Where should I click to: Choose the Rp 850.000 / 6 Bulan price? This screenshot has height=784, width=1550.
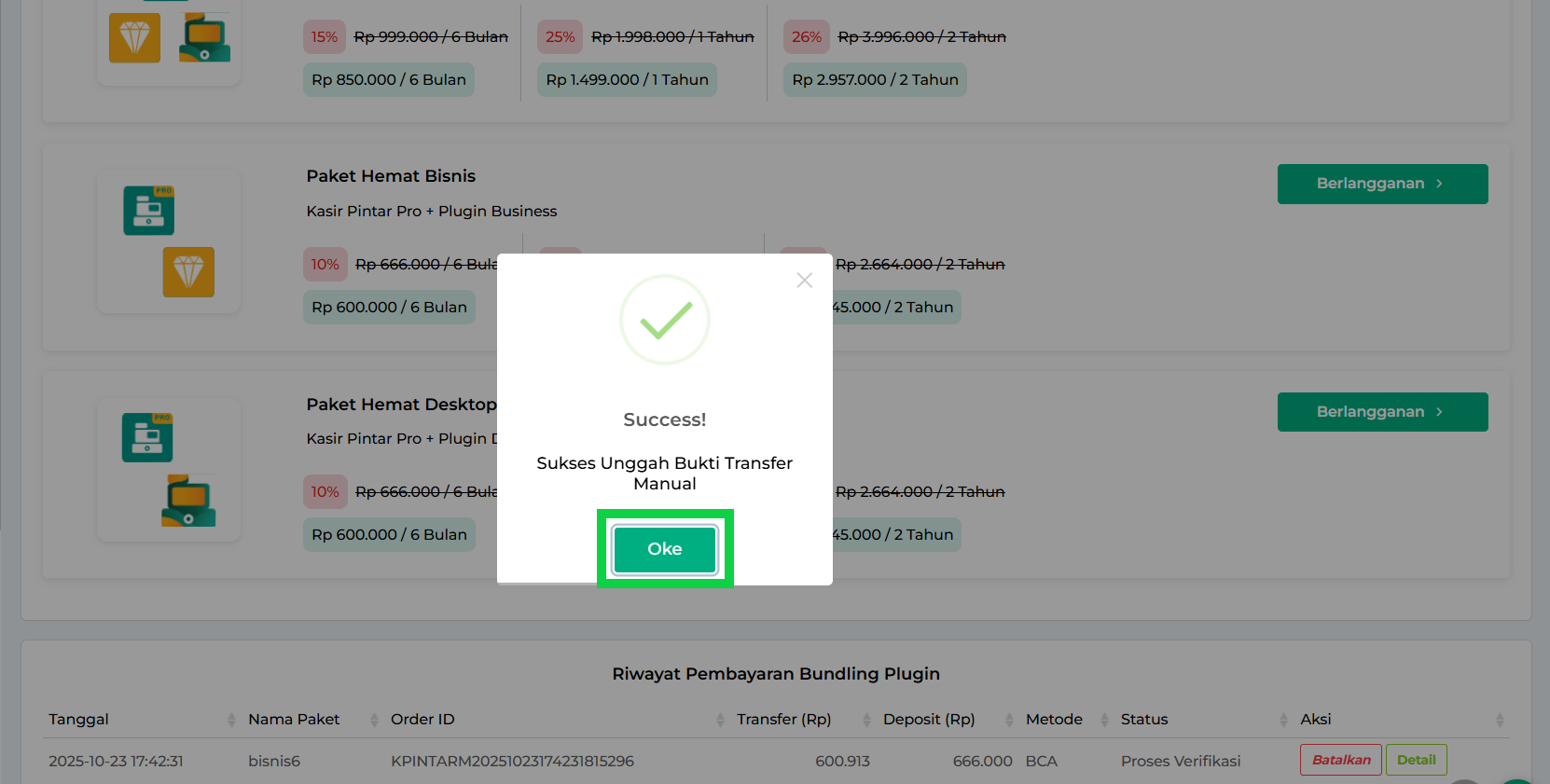[389, 80]
